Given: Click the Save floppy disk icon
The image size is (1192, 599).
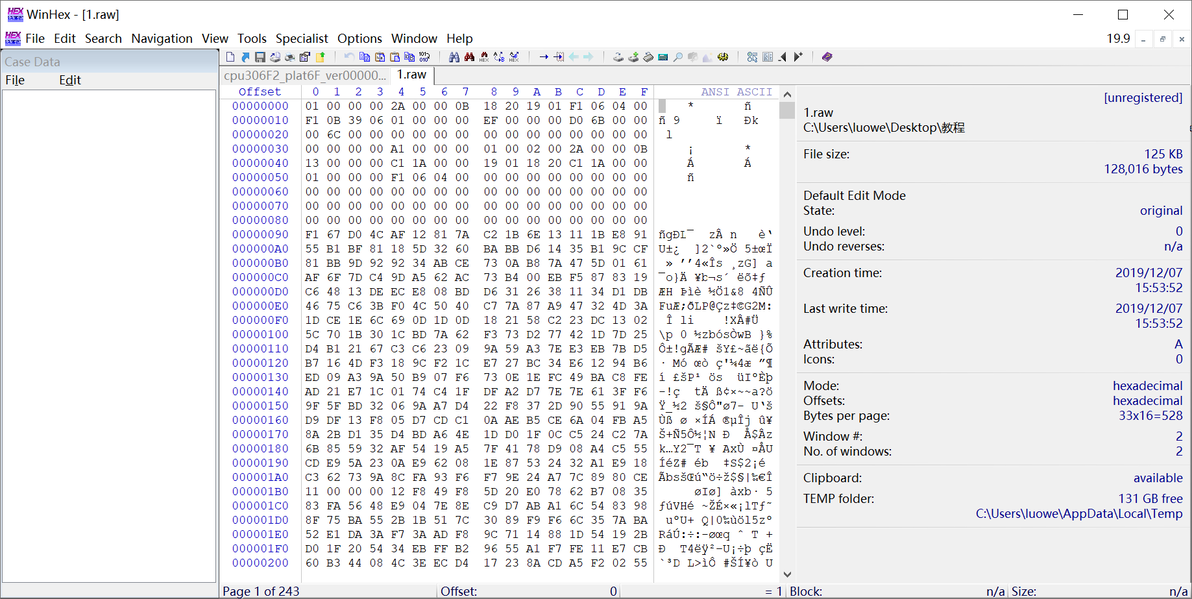Looking at the screenshot, I should click(x=260, y=57).
